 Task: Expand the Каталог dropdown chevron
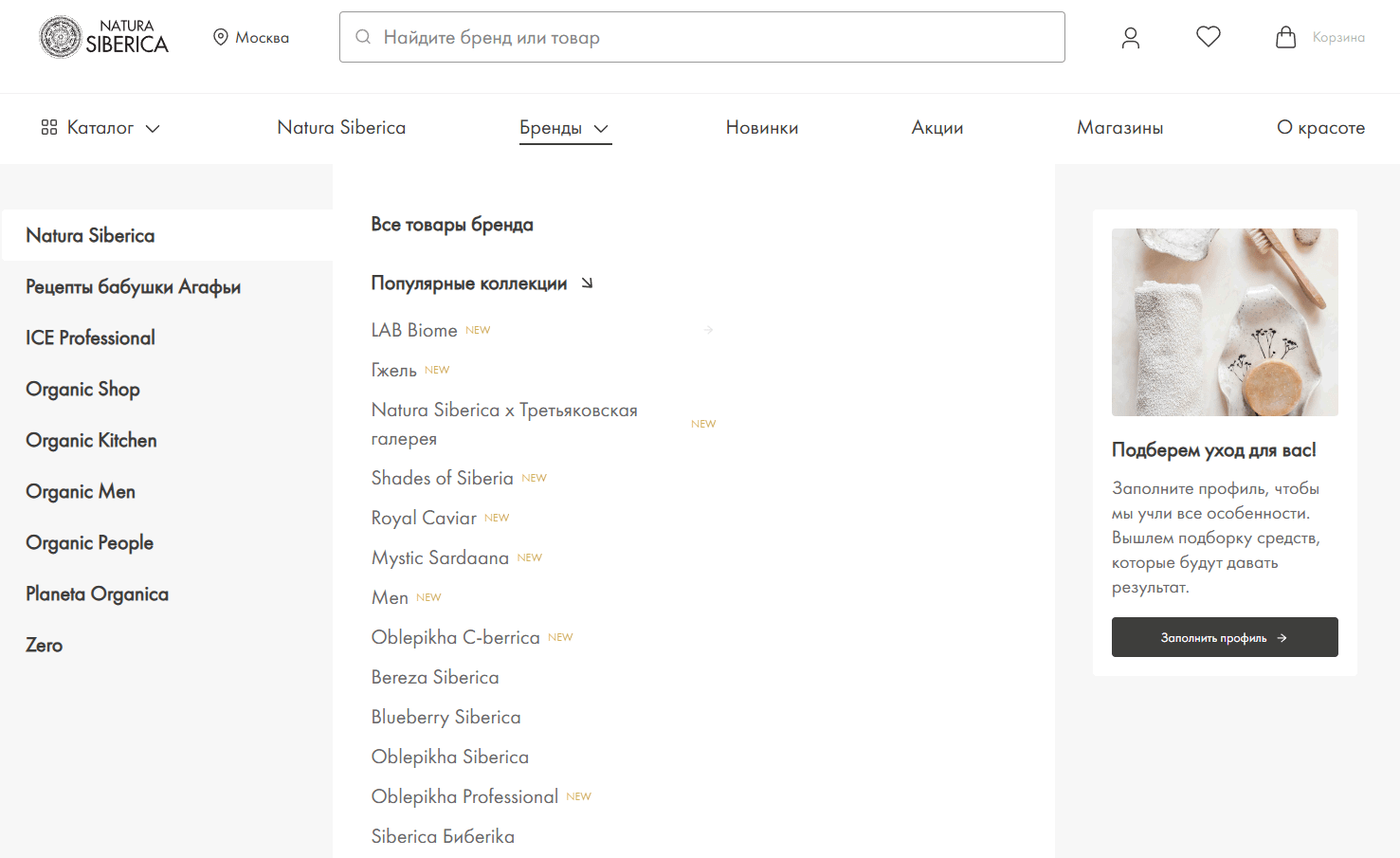pyautogui.click(x=153, y=128)
